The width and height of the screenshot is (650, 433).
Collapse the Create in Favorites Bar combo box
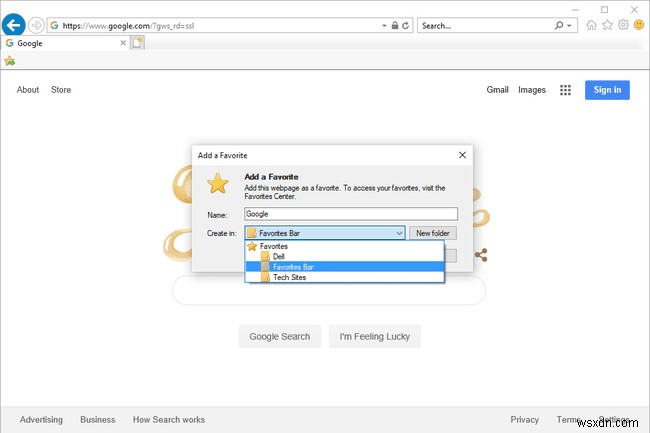[x=325, y=233]
